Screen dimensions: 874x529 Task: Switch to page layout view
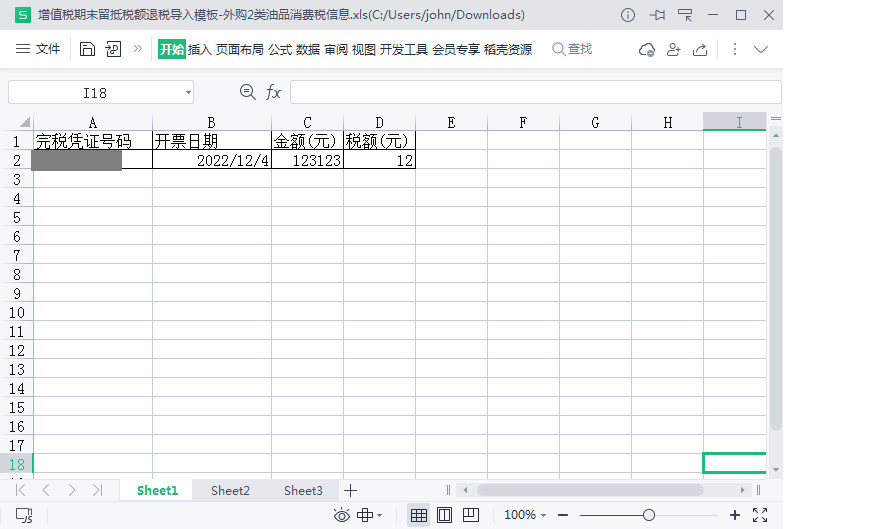click(445, 515)
